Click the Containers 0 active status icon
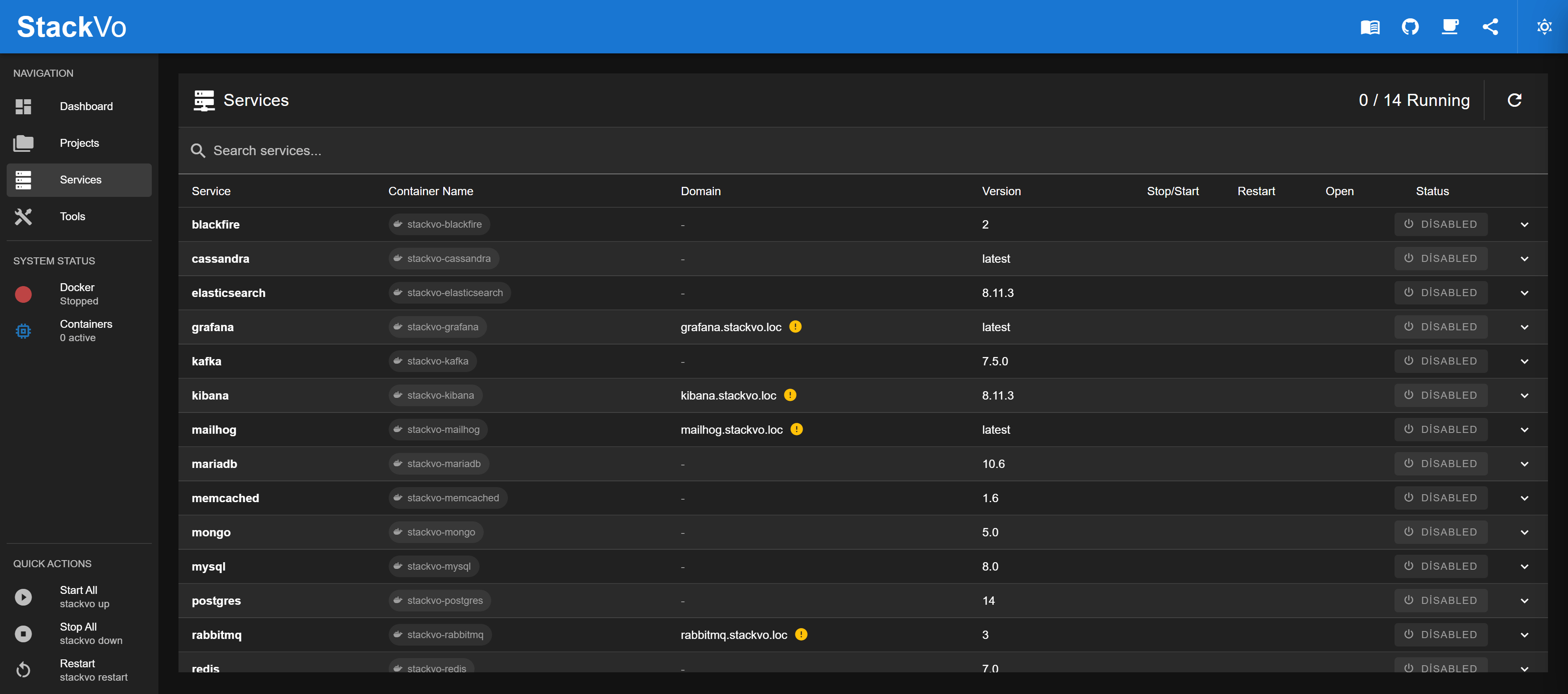This screenshot has width=1568, height=694. [x=23, y=331]
